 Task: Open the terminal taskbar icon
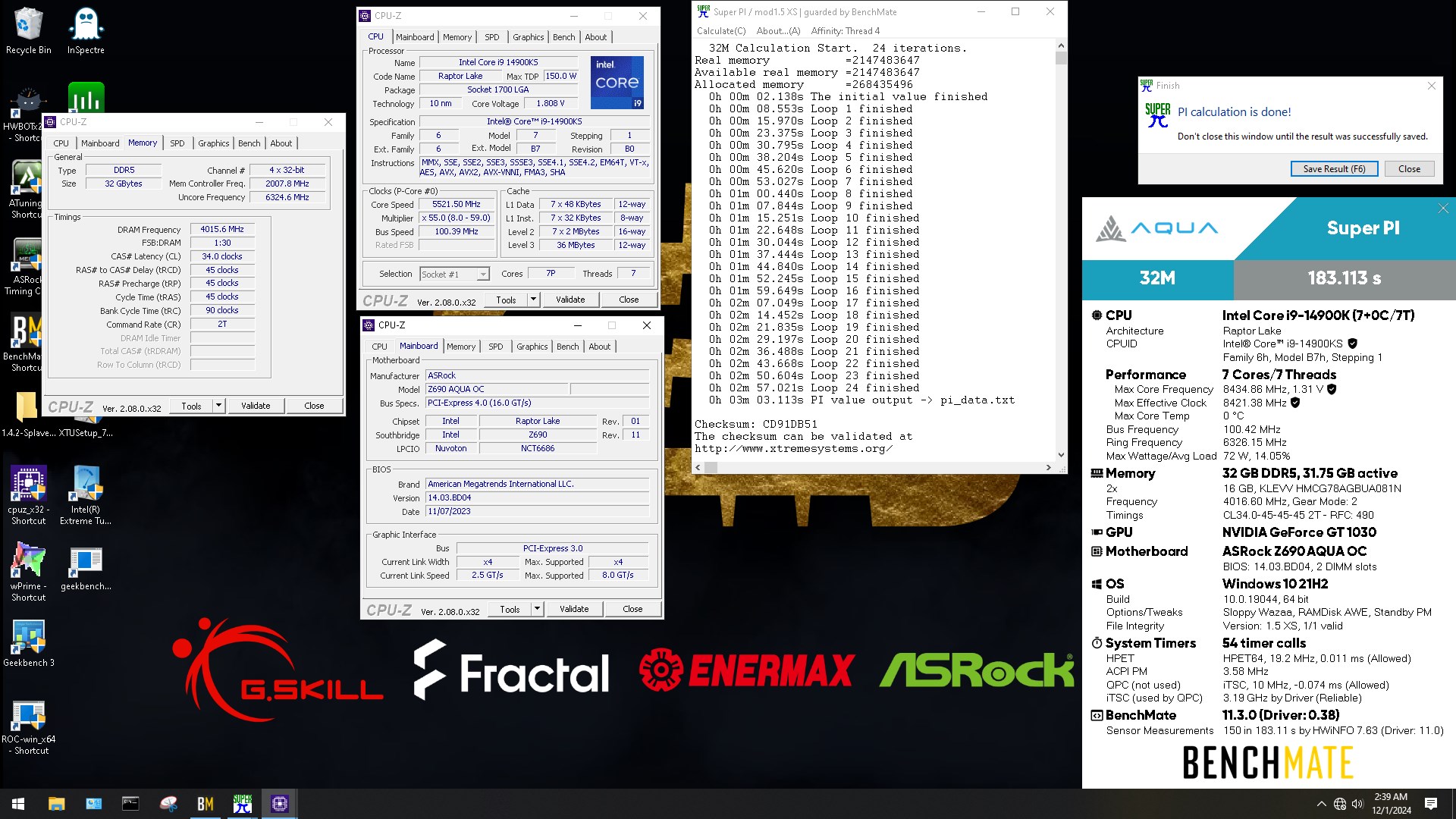coord(130,804)
